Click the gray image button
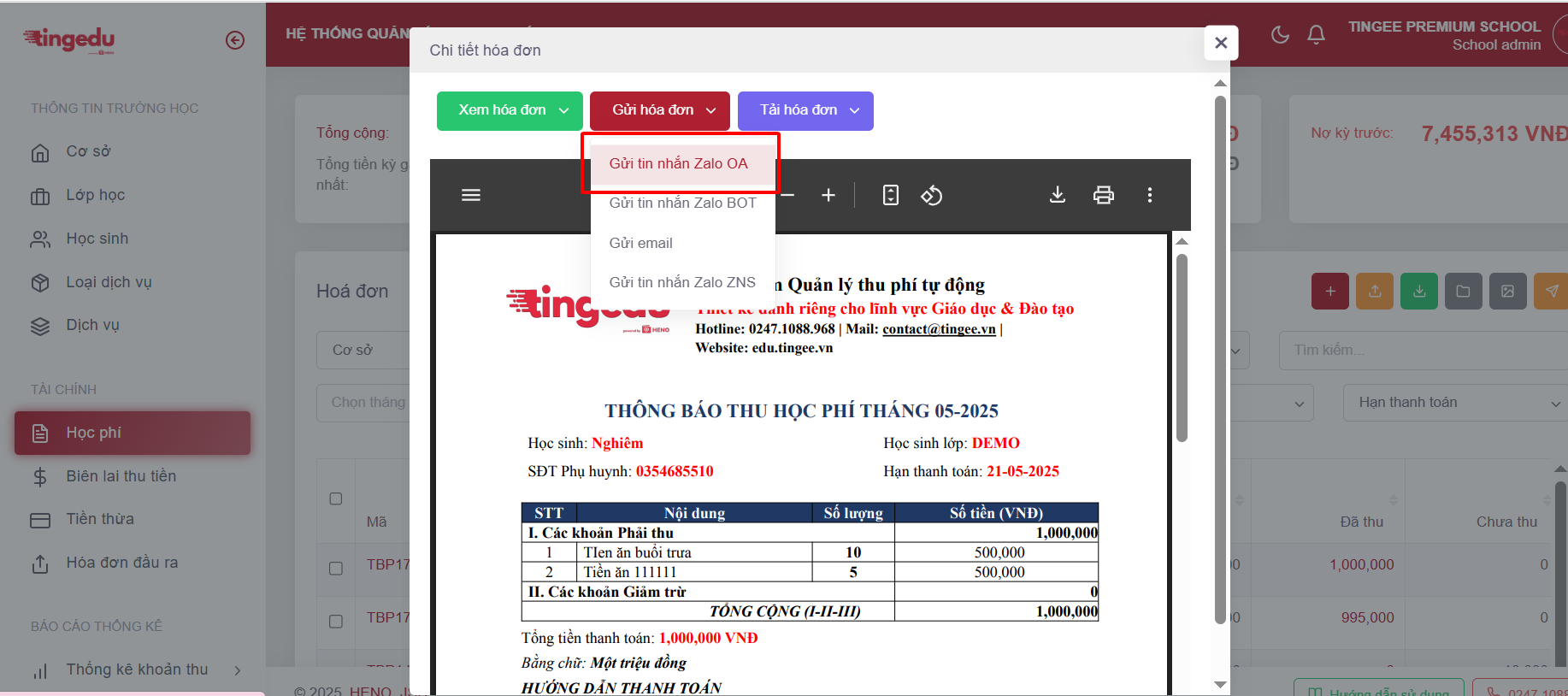The height and width of the screenshot is (696, 1568). [x=1508, y=292]
